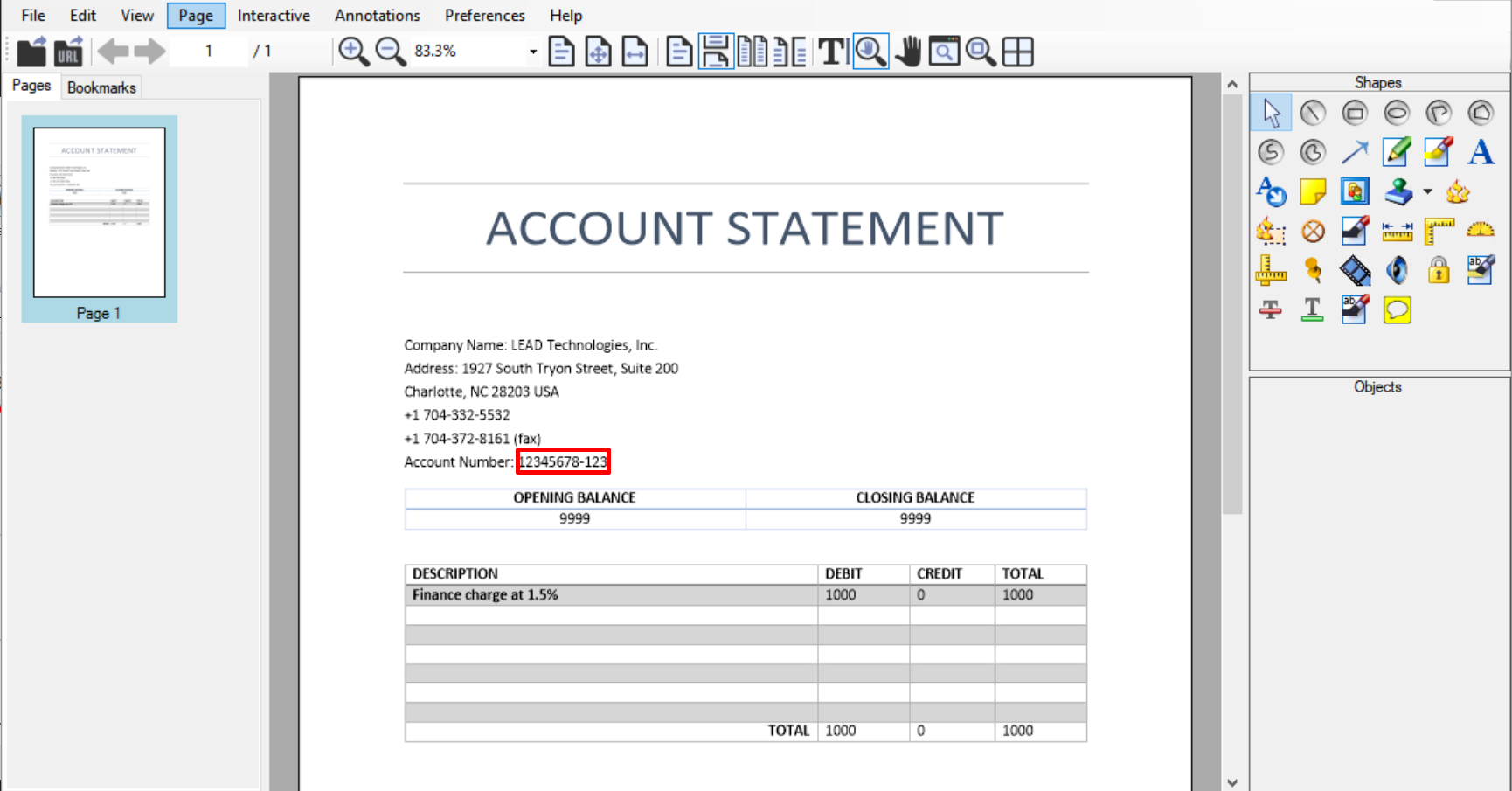The image size is (1512, 791).
Task: Choose the Protractor measurement tool
Action: [x=1481, y=231]
